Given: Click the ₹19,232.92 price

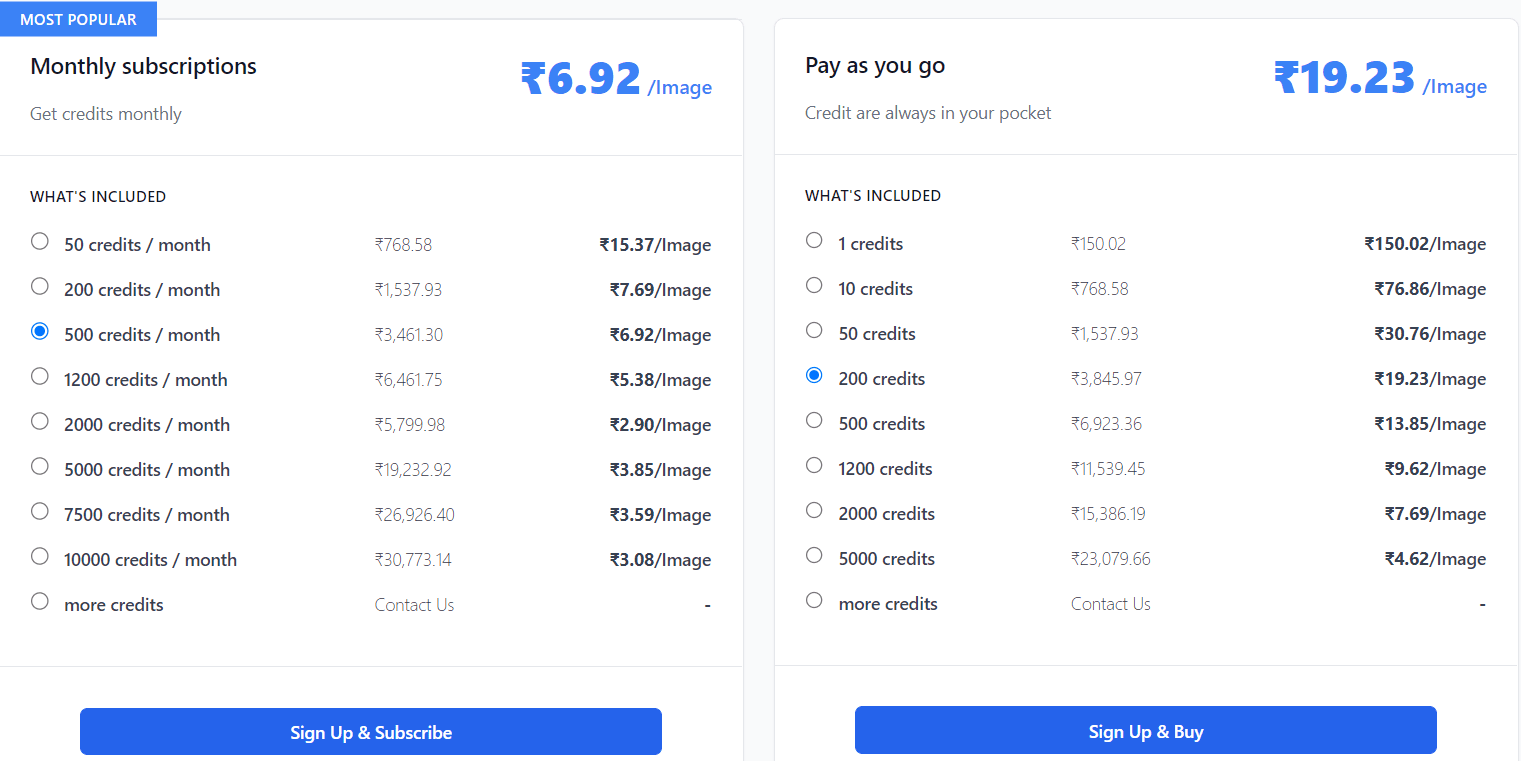Looking at the screenshot, I should pos(413,470).
